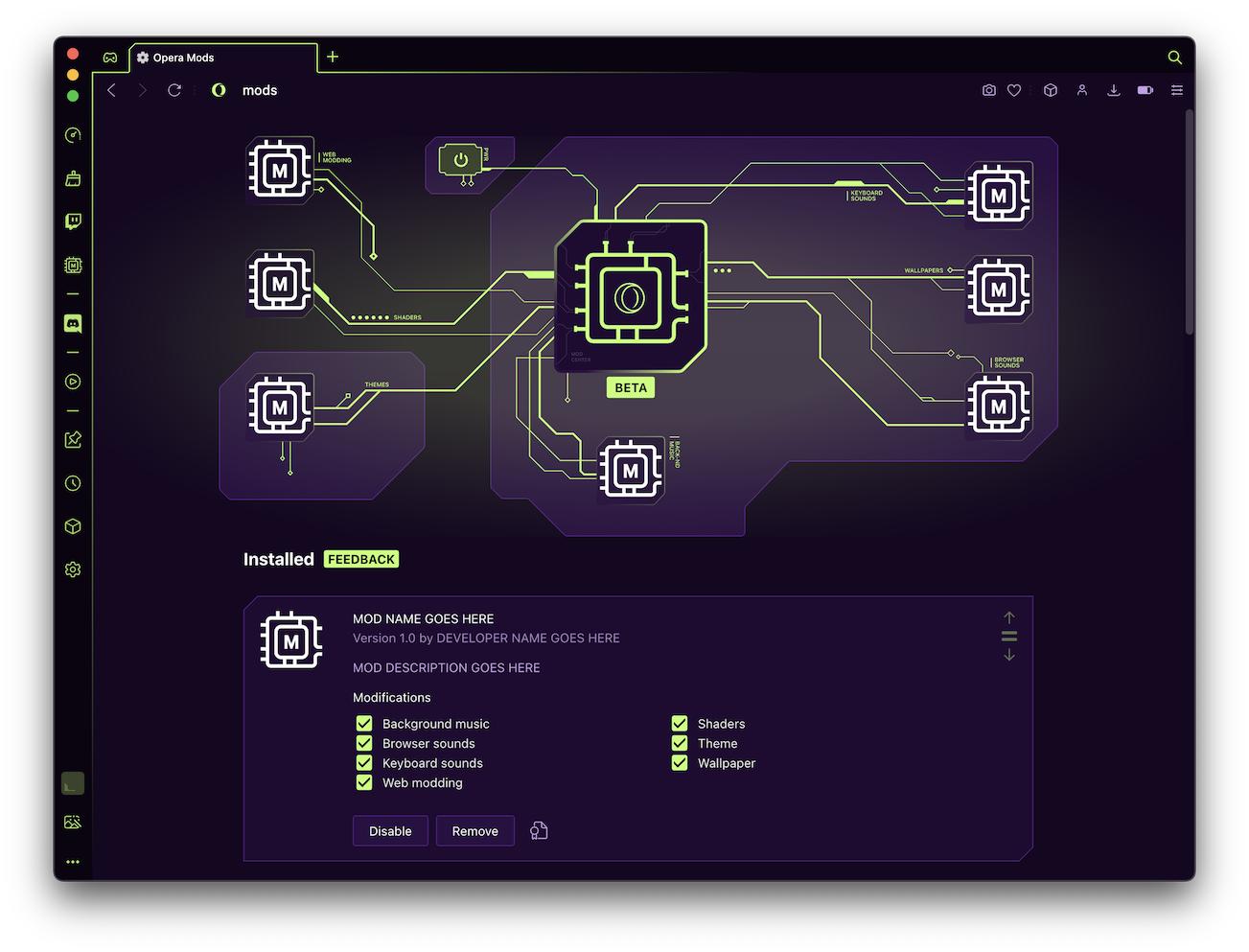The image size is (1249, 952).
Task: Open a new tab with plus
Action: coord(333,57)
